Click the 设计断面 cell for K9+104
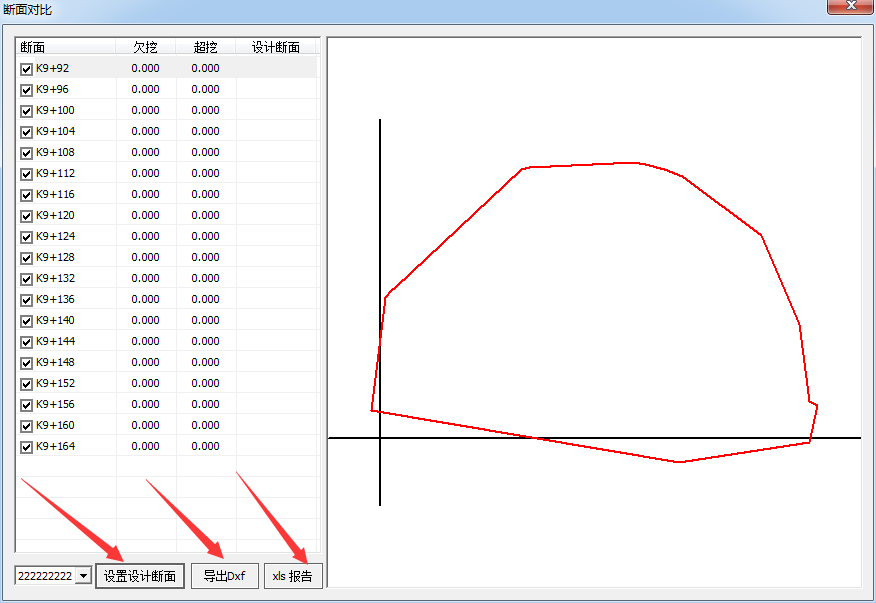Viewport: 876px width, 603px height. [276, 132]
